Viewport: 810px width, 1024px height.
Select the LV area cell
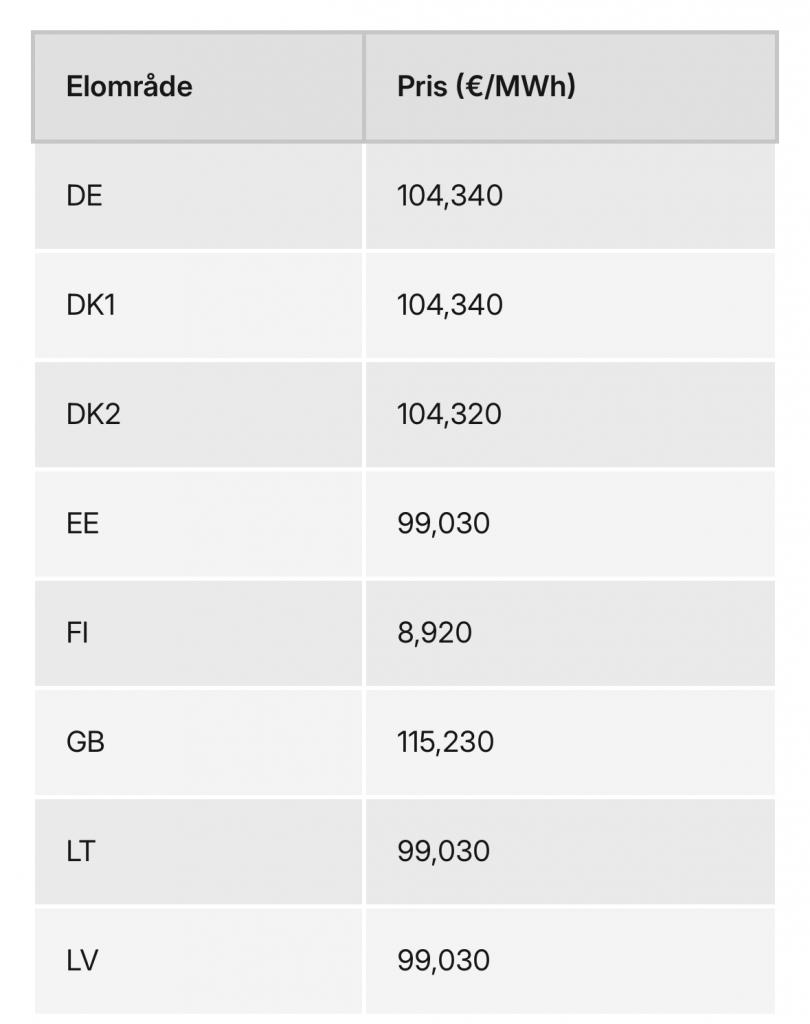tap(198, 961)
